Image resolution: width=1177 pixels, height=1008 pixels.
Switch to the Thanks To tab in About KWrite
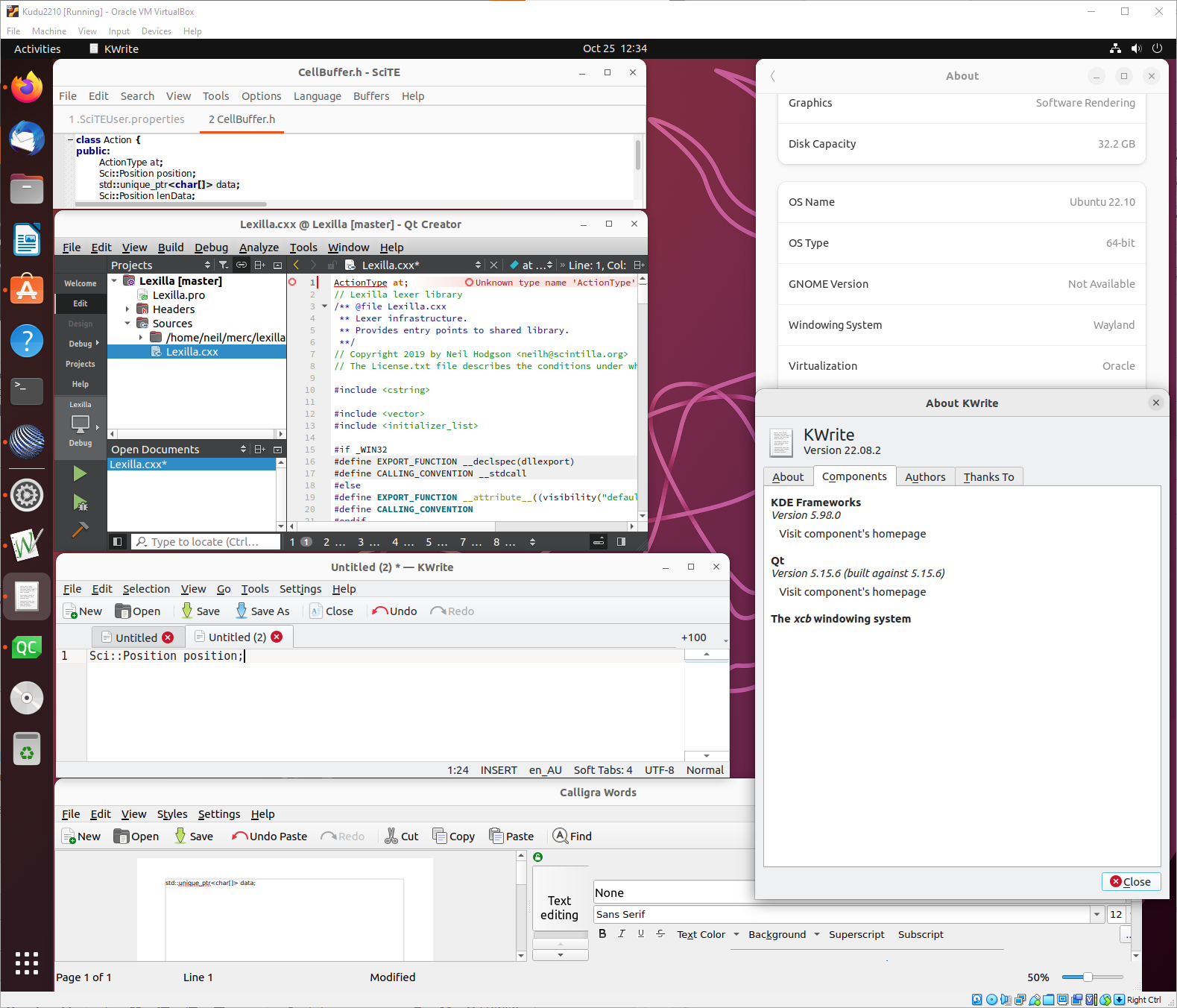(x=988, y=477)
